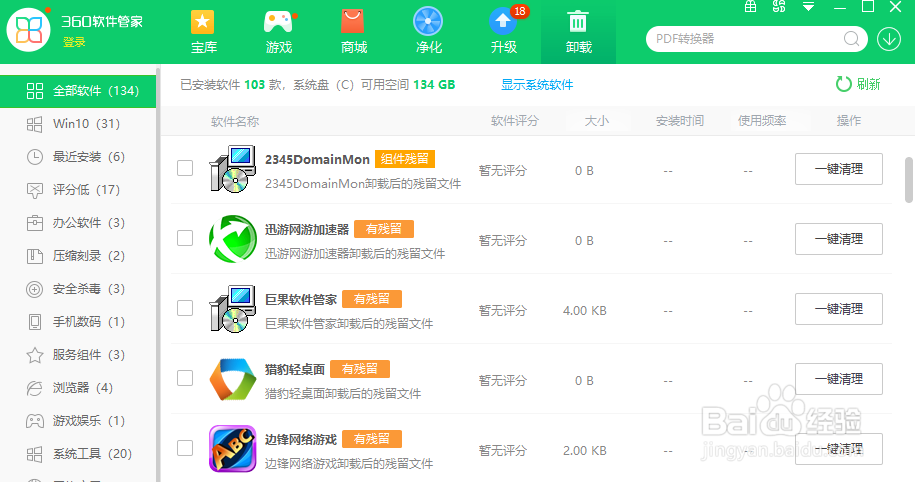Screen dimensions: 915x482
Task: Tick the checkbox for 2345DomainMon
Action: (x=185, y=168)
